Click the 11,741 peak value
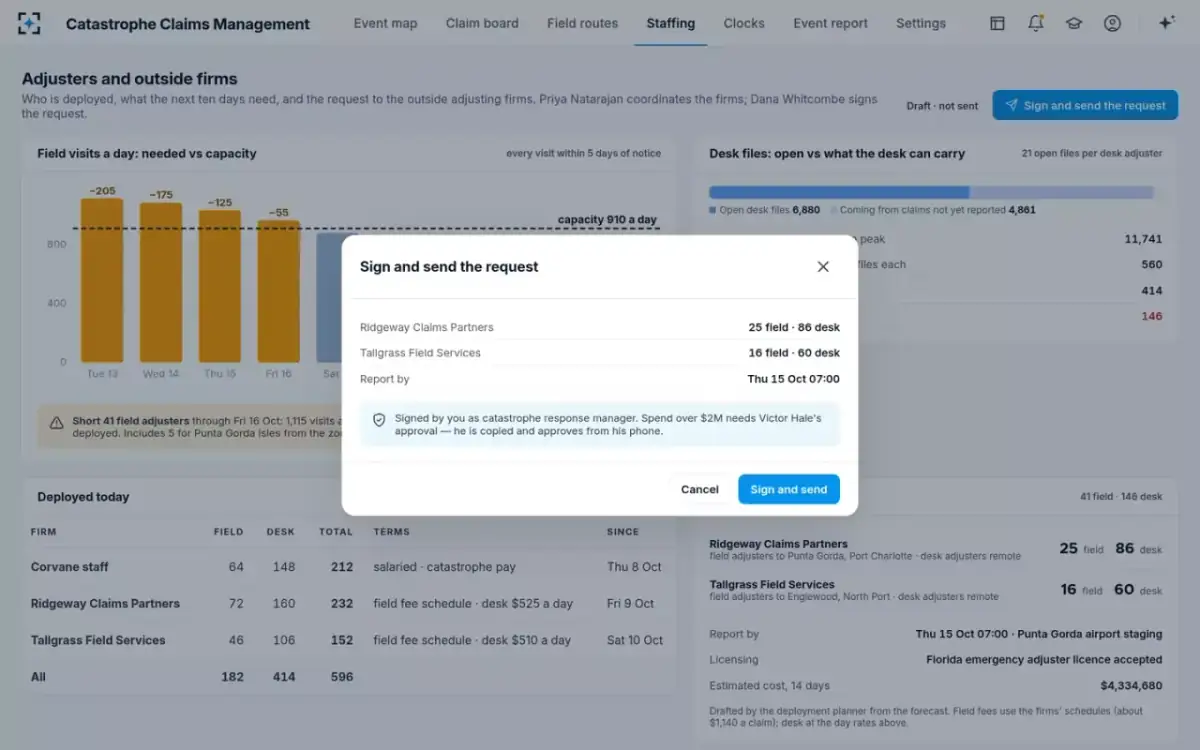1200x750 pixels. coord(1143,239)
